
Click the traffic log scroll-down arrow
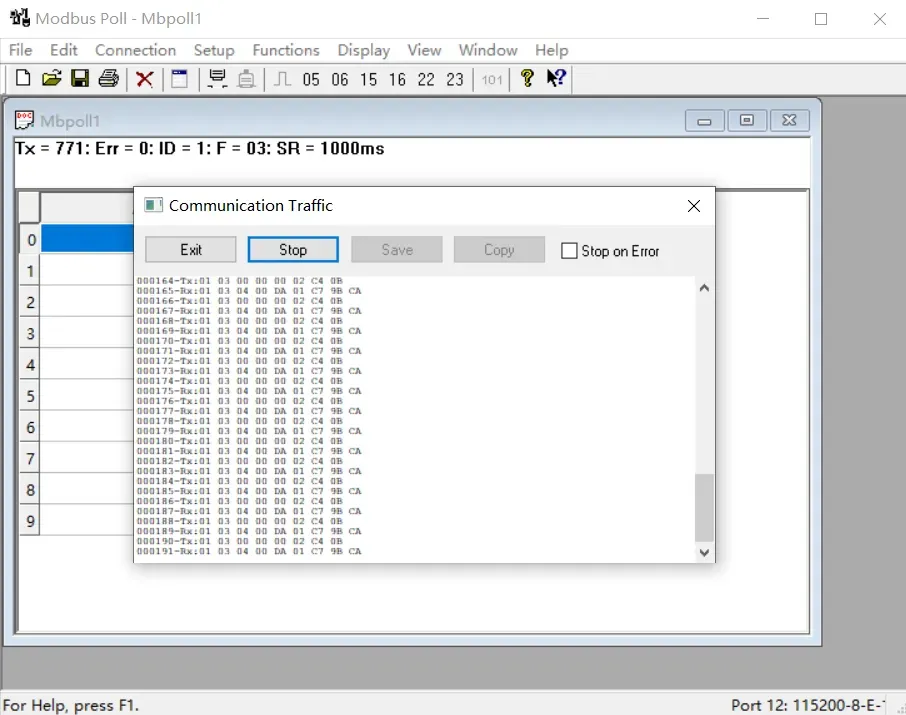click(x=704, y=553)
